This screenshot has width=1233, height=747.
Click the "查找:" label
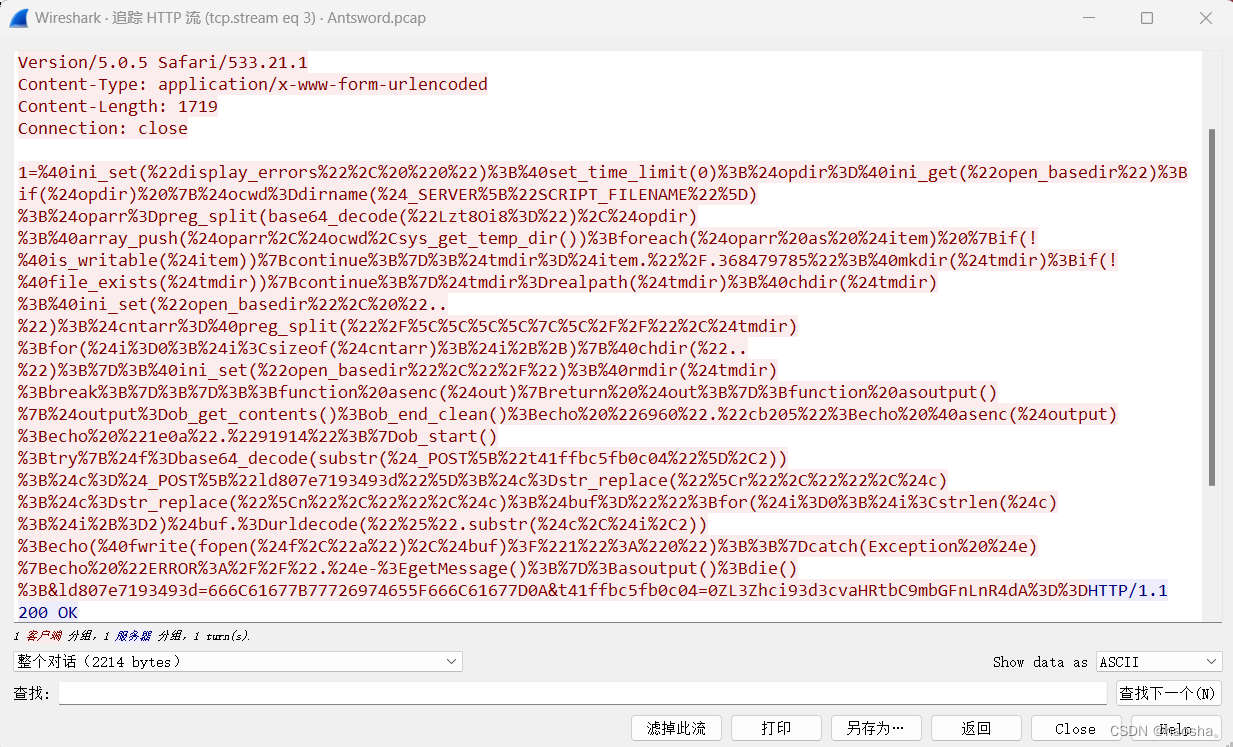pyautogui.click(x=32, y=693)
